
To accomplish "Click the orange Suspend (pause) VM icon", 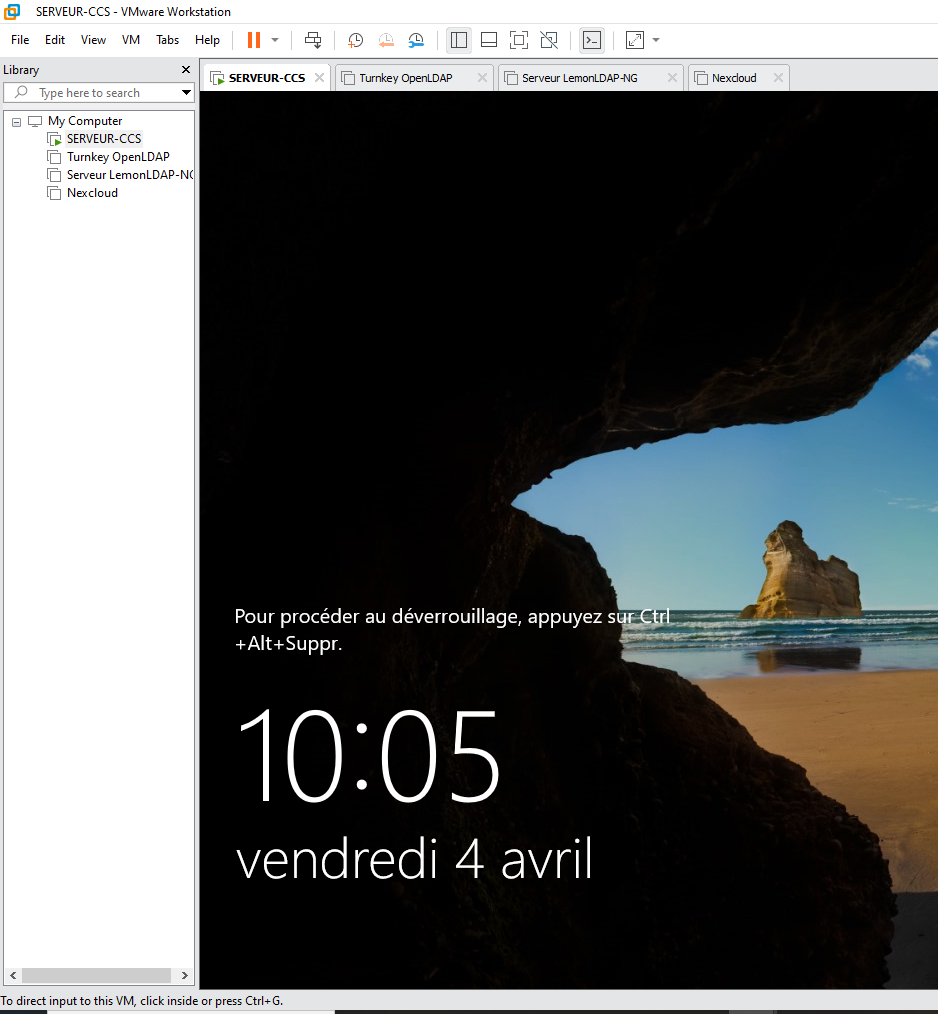I will 254,40.
